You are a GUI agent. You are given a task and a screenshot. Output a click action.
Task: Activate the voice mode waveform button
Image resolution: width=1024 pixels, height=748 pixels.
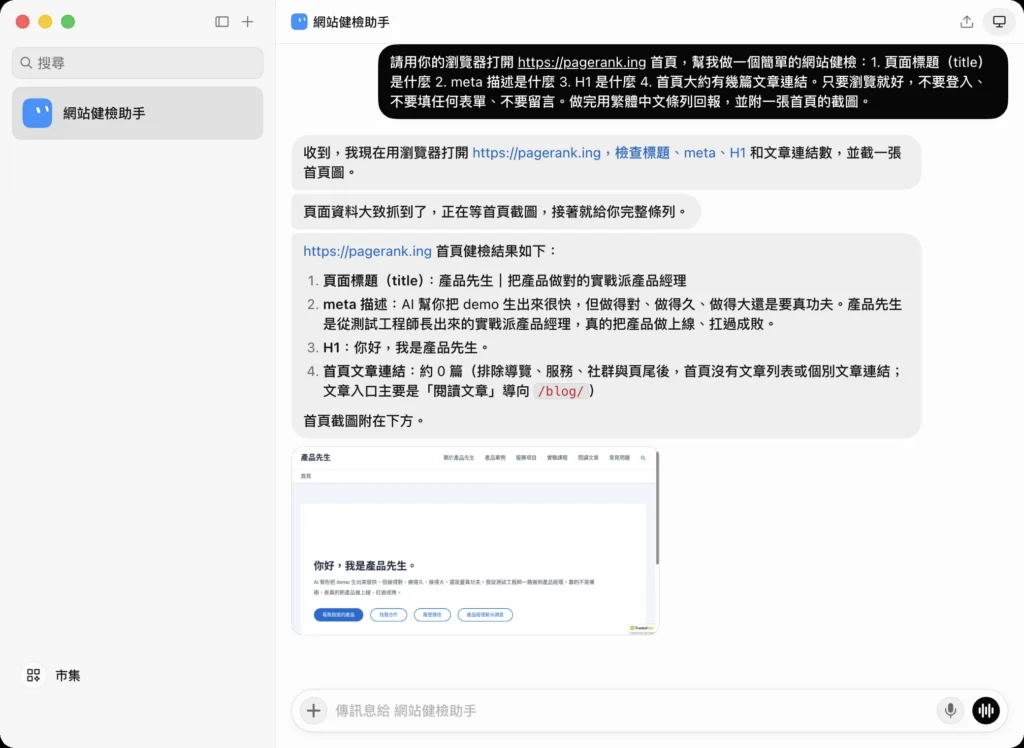click(x=985, y=710)
